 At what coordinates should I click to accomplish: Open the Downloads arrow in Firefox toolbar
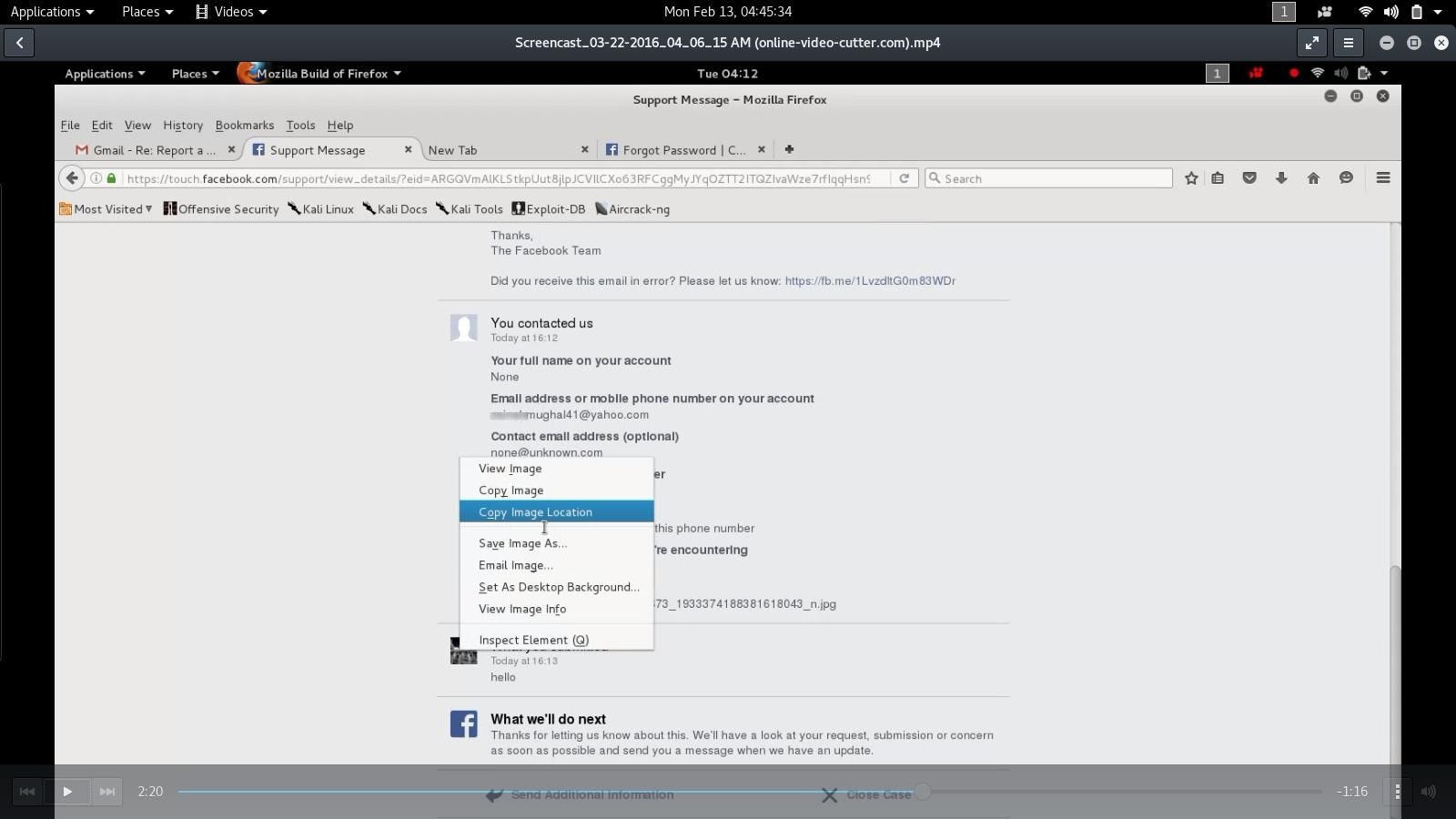coord(1281,178)
